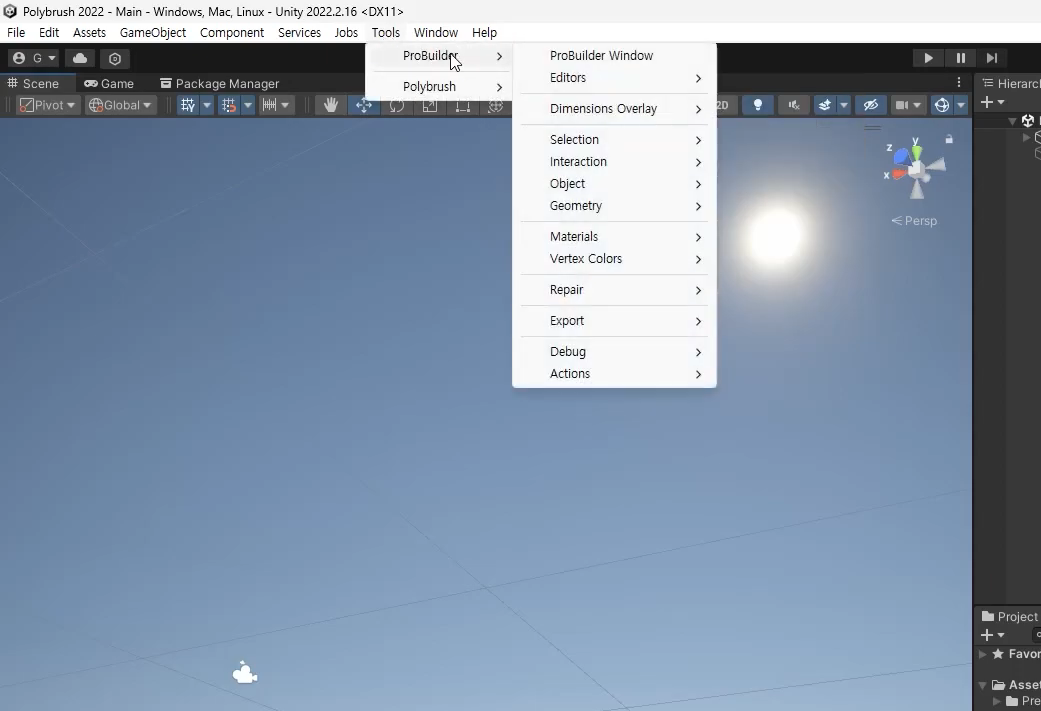Select the Rect tool

pyautogui.click(x=463, y=105)
